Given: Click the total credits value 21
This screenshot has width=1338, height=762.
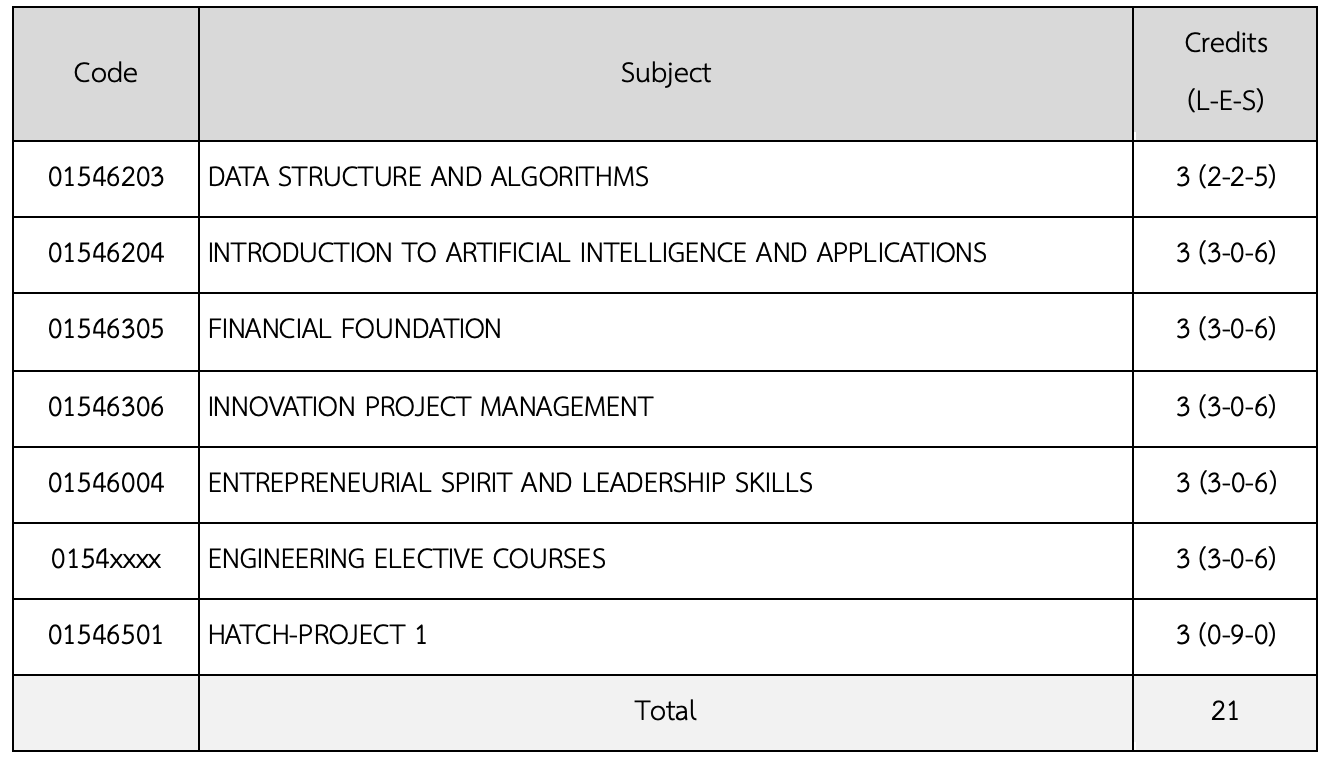Looking at the screenshot, I should pyautogui.click(x=1225, y=711).
